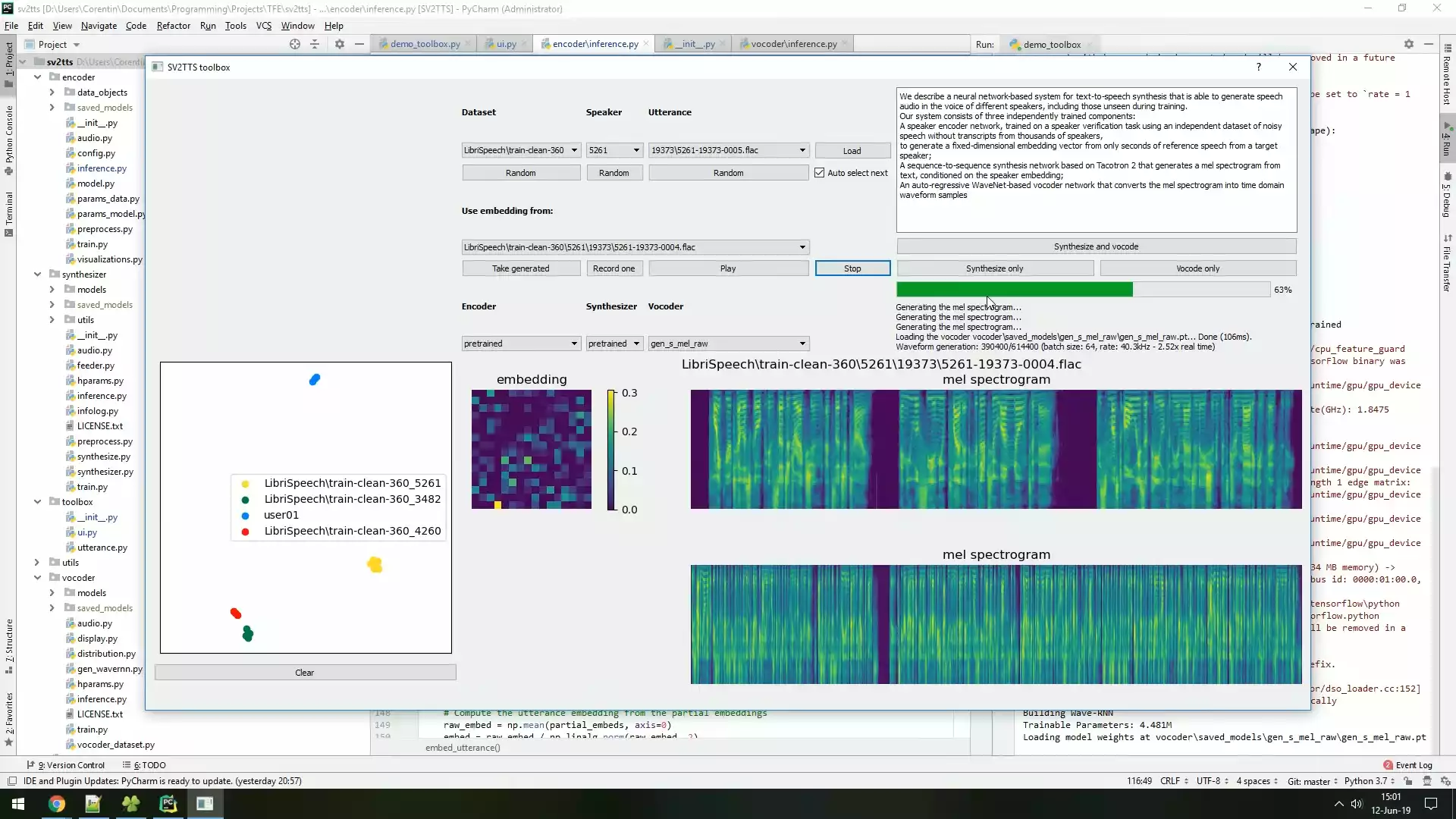Open the vocoder inference.py tab
Image resolution: width=1456 pixels, height=819 pixels.
click(793, 44)
